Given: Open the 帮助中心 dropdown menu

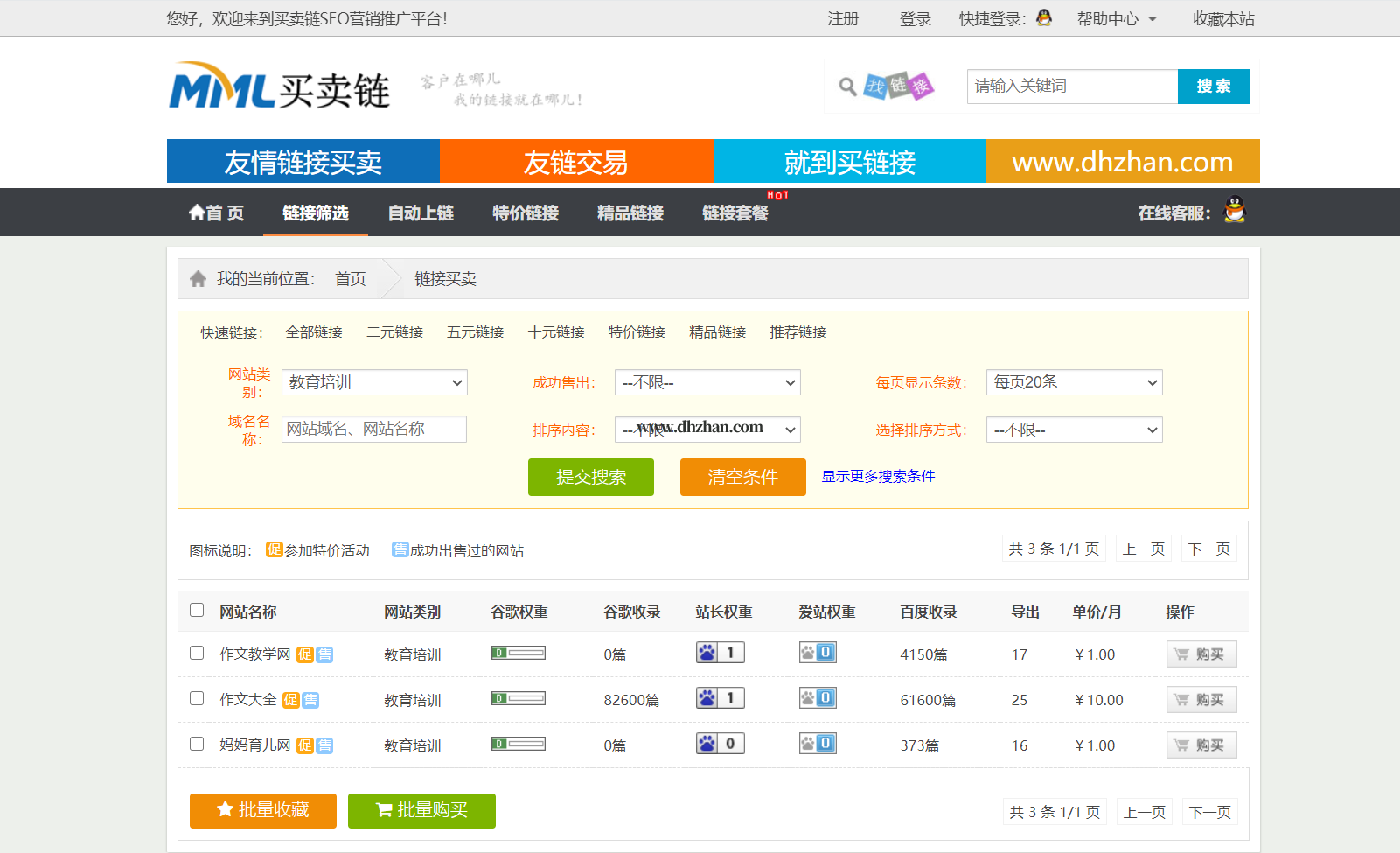Looking at the screenshot, I should click(1116, 18).
